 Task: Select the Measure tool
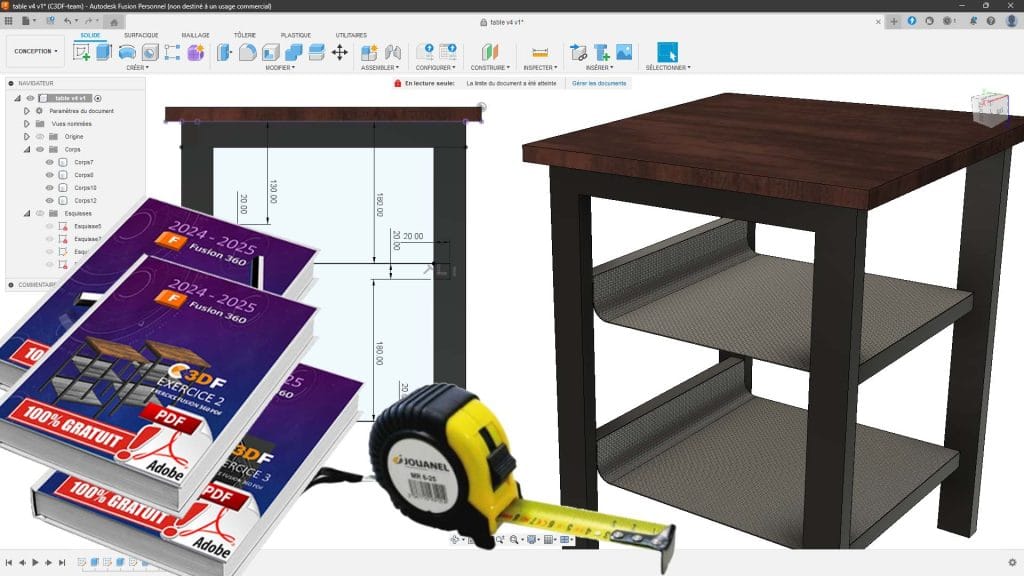(x=539, y=52)
